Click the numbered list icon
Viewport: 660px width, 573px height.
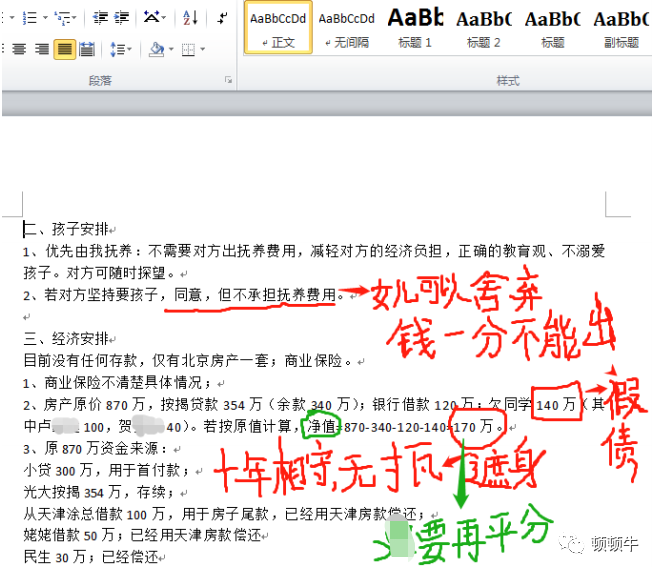tap(30, 18)
